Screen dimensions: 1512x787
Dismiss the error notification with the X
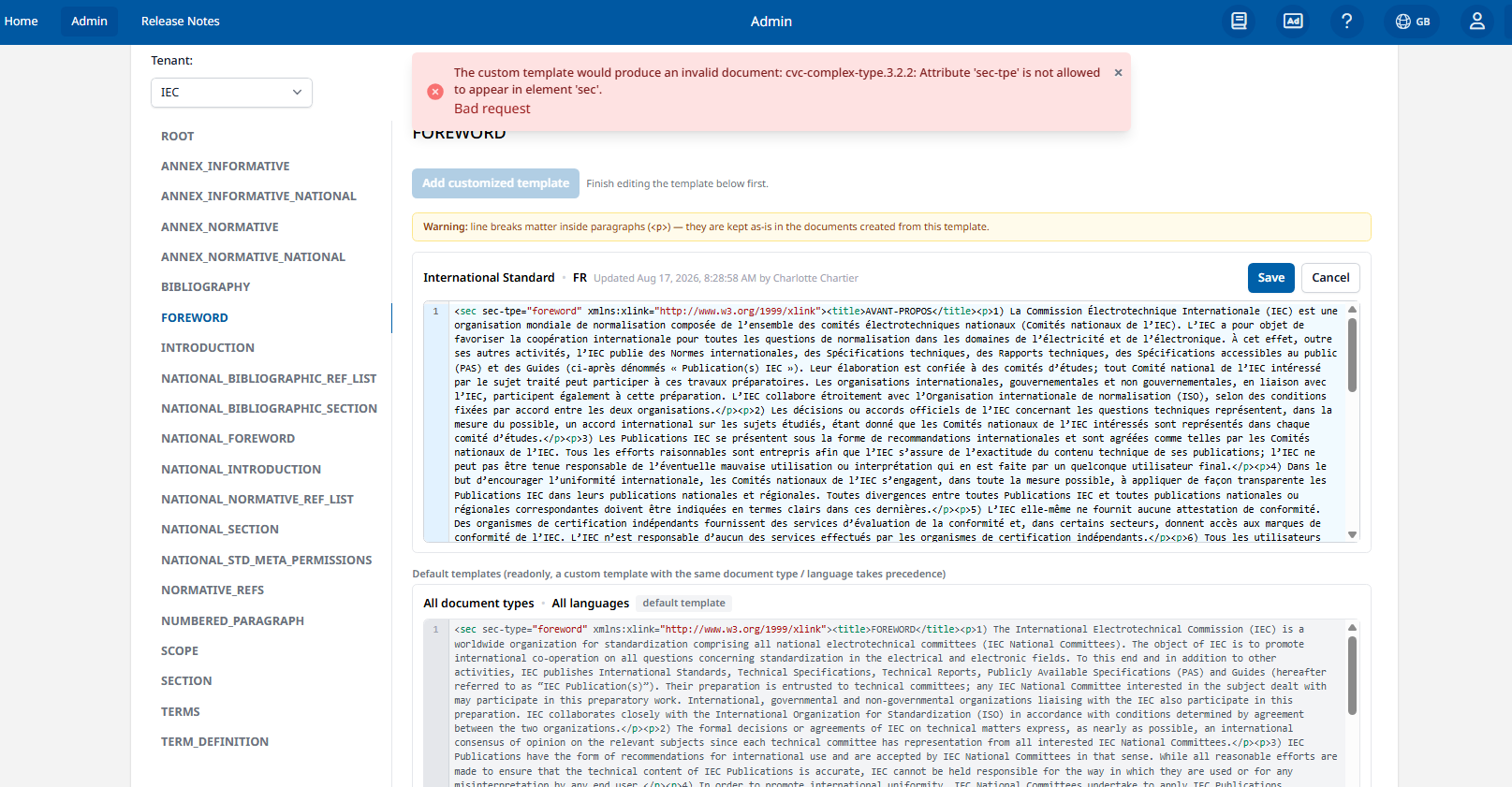1118,72
